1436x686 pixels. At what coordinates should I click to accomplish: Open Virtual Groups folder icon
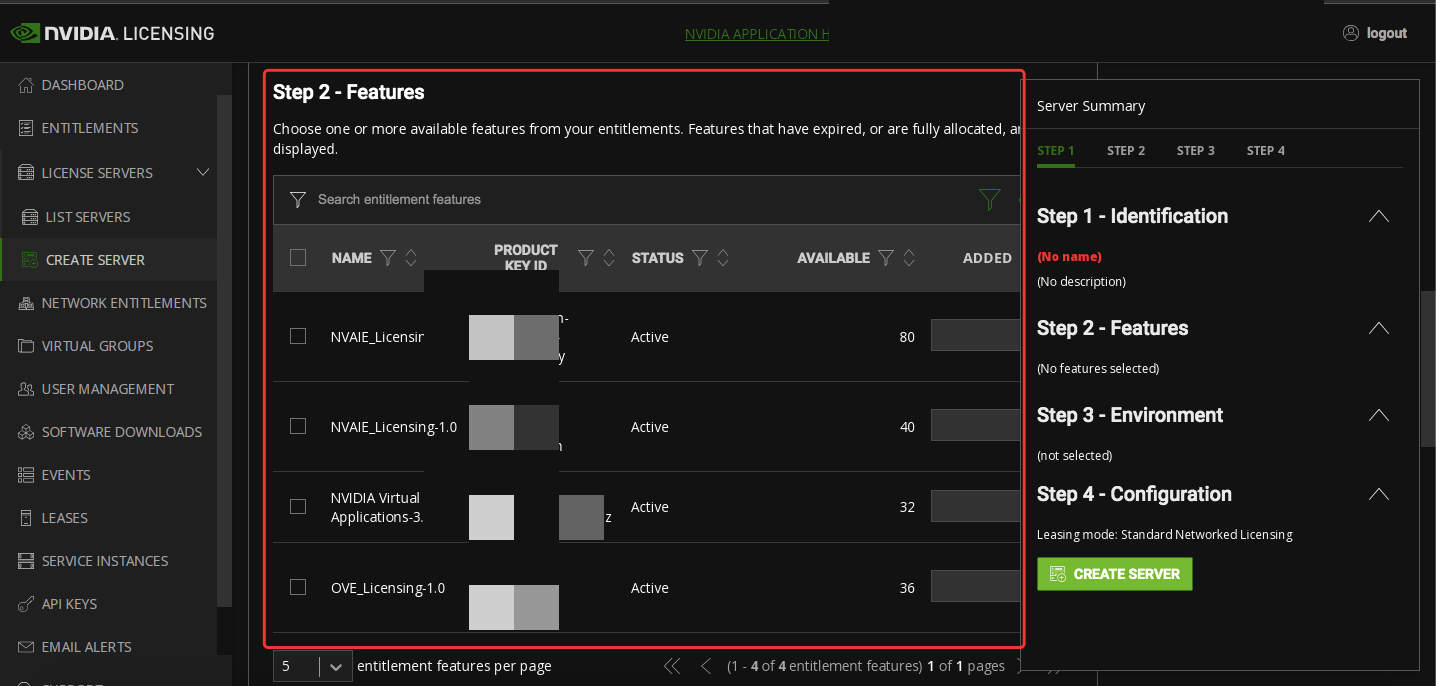coord(26,346)
